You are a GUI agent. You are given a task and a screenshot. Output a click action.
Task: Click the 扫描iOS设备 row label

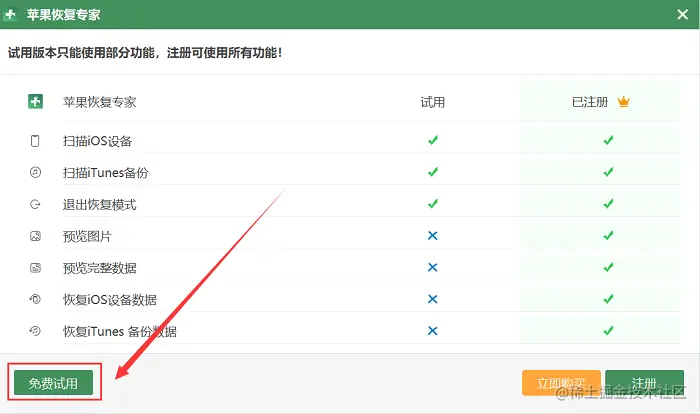(x=97, y=141)
